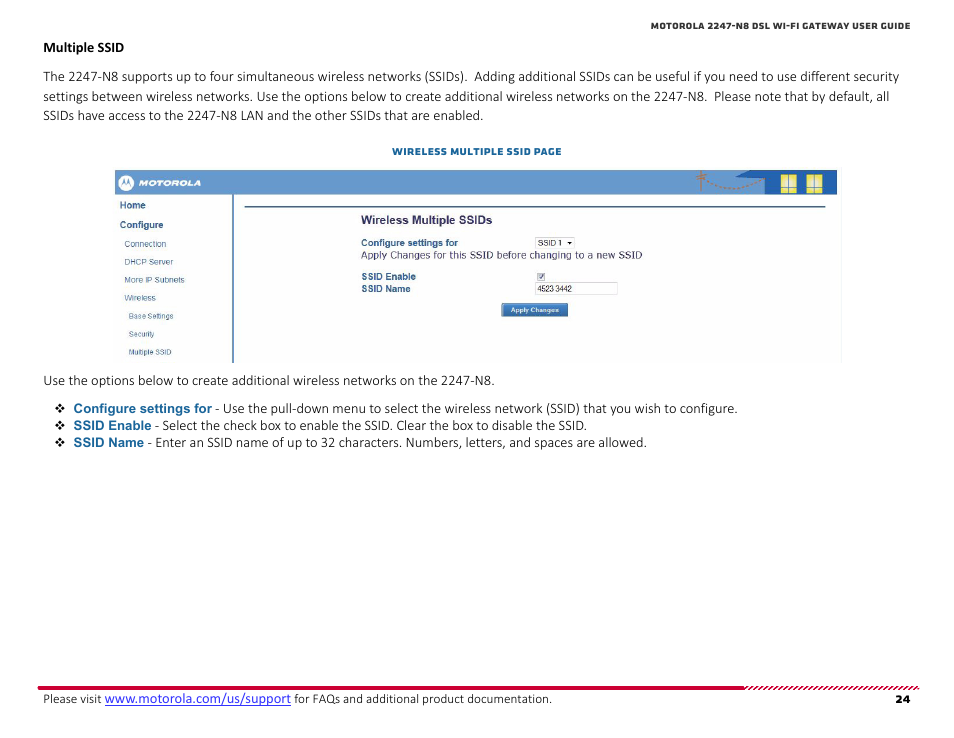The height and width of the screenshot is (738, 954).
Task: Click the 'Wireless Multiple SSIDs' heading
Action: pos(427,220)
